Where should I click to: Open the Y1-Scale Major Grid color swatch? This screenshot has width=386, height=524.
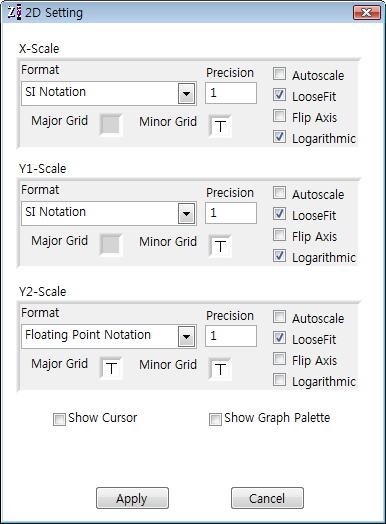tap(111, 245)
